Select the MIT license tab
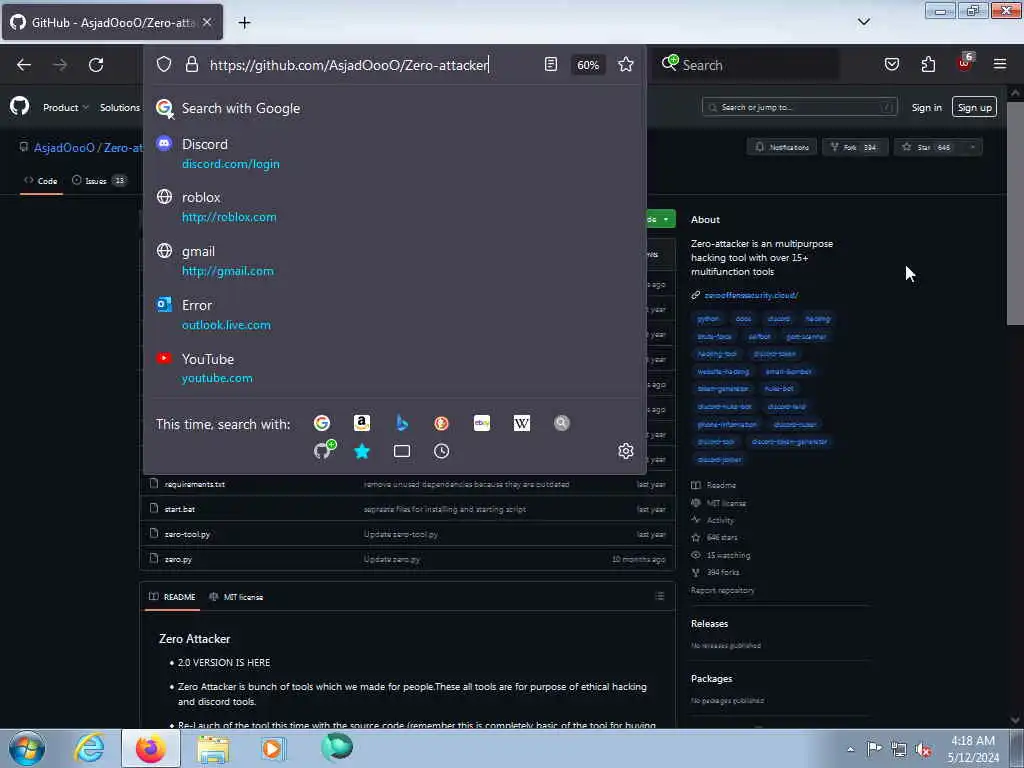1024x768 pixels. pyautogui.click(x=236, y=597)
